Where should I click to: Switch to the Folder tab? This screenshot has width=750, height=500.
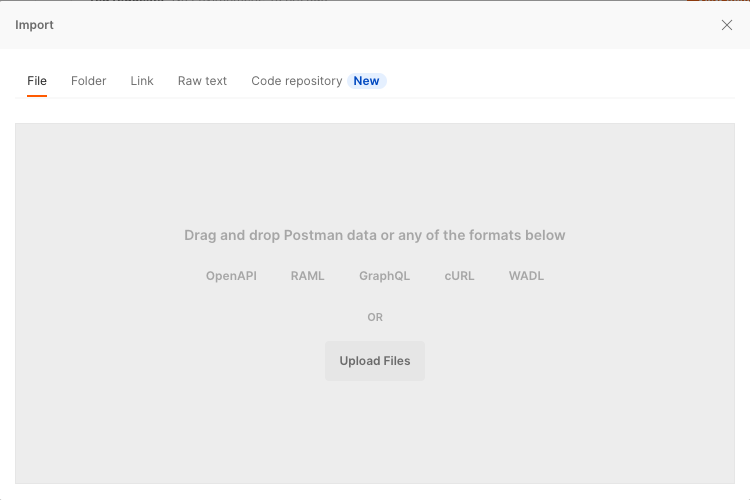88,81
